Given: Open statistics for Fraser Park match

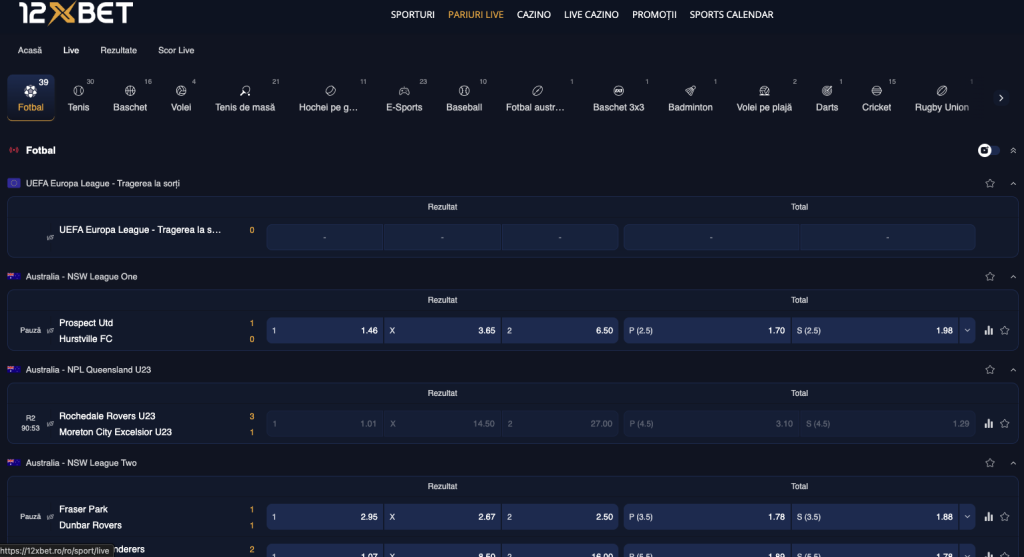Looking at the screenshot, I should pos(989,517).
